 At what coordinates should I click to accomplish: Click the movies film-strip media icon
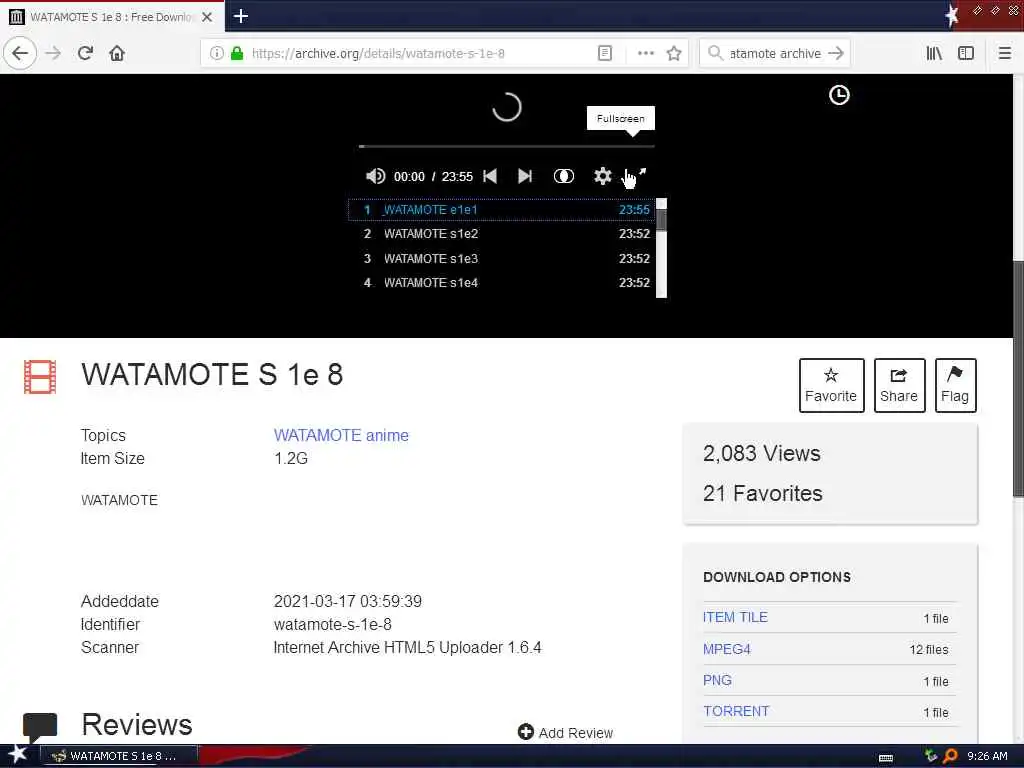coord(40,377)
